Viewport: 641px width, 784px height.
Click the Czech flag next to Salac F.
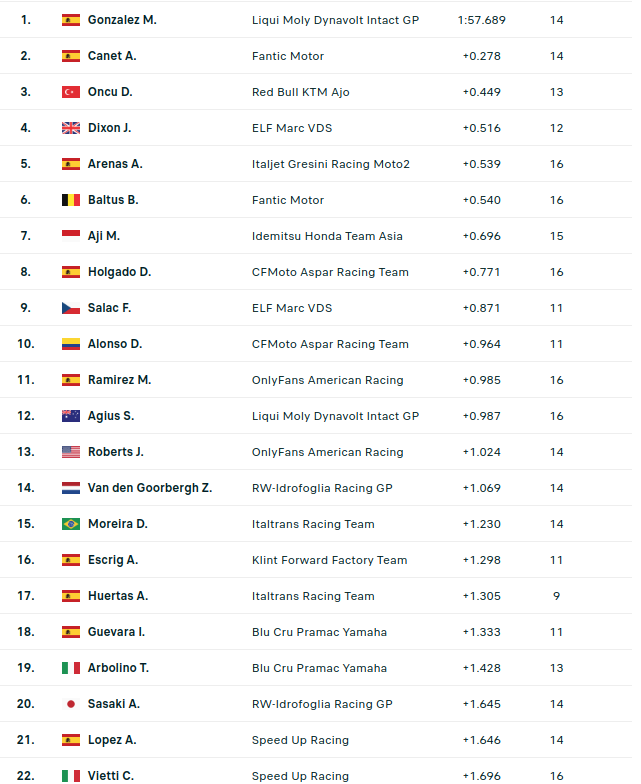click(70, 308)
